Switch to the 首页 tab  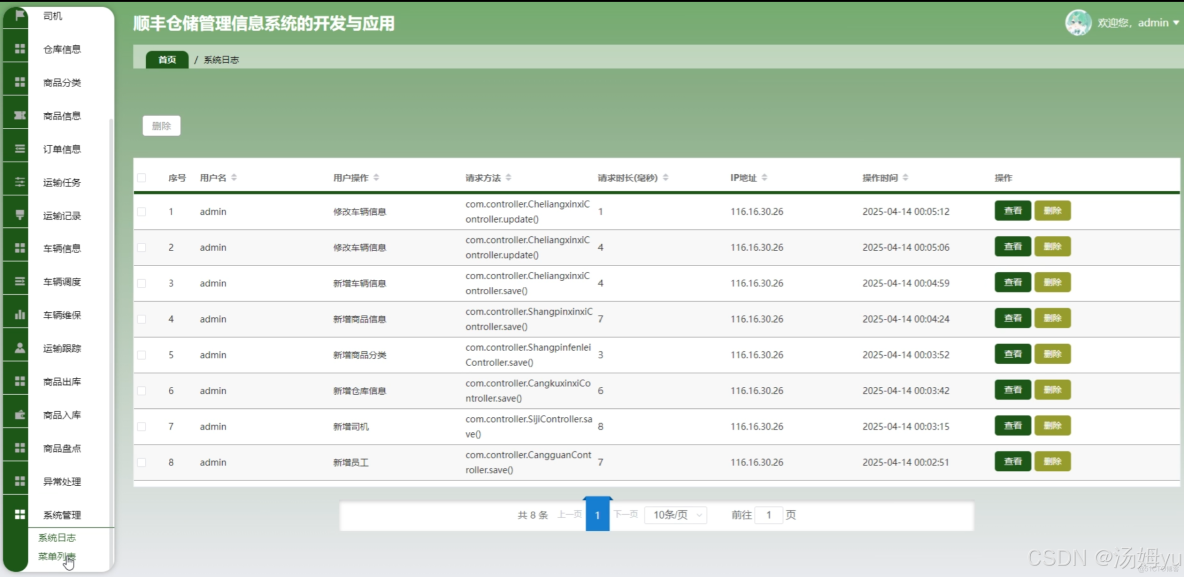pos(166,59)
